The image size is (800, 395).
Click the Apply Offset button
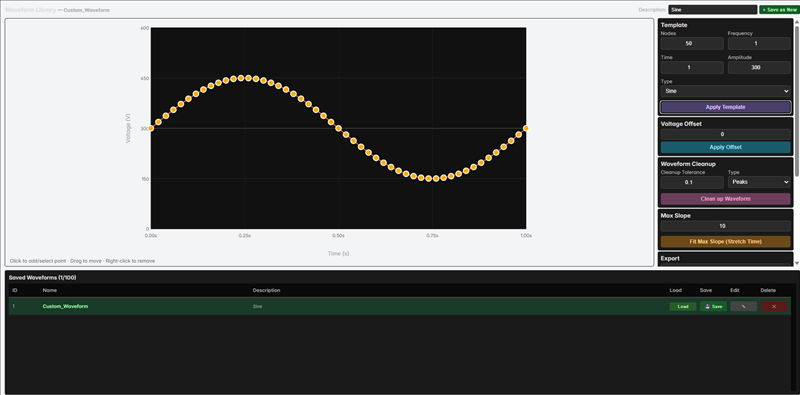(726, 147)
